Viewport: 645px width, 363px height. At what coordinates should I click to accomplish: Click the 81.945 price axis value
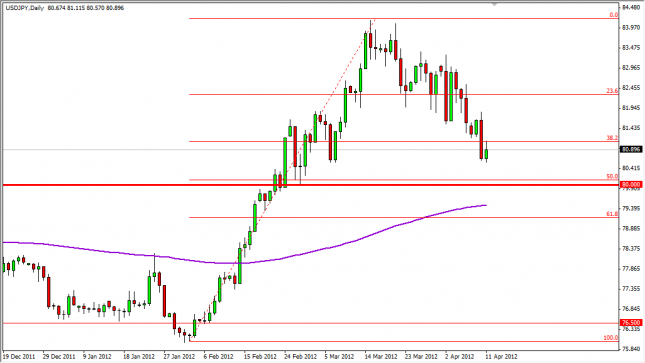[x=631, y=108]
